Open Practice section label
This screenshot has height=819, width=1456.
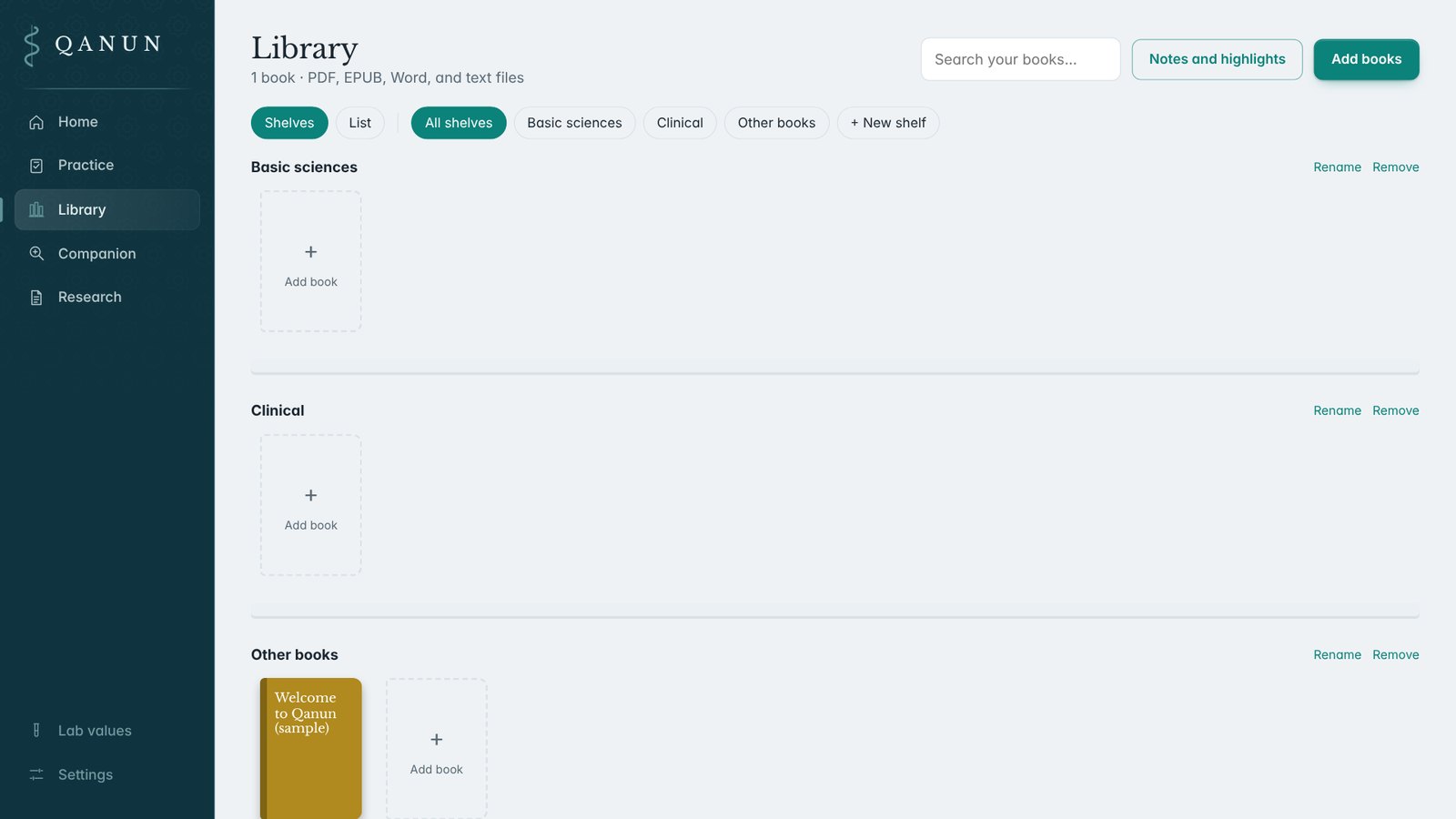[x=86, y=166]
